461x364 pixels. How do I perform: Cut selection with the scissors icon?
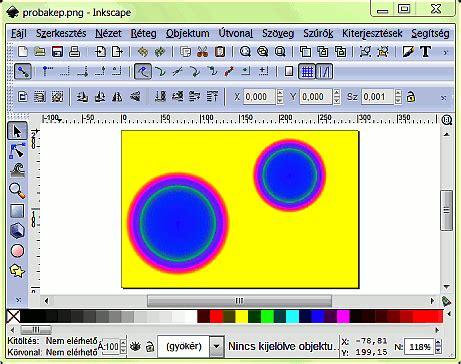202,52
